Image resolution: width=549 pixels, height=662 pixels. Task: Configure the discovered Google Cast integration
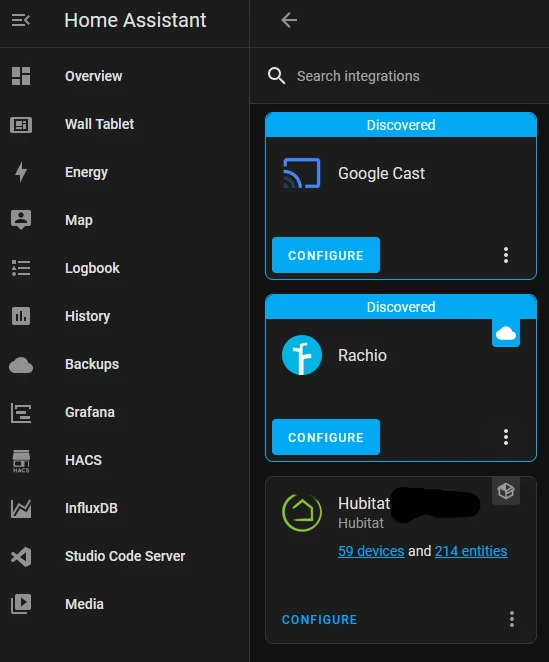click(326, 255)
